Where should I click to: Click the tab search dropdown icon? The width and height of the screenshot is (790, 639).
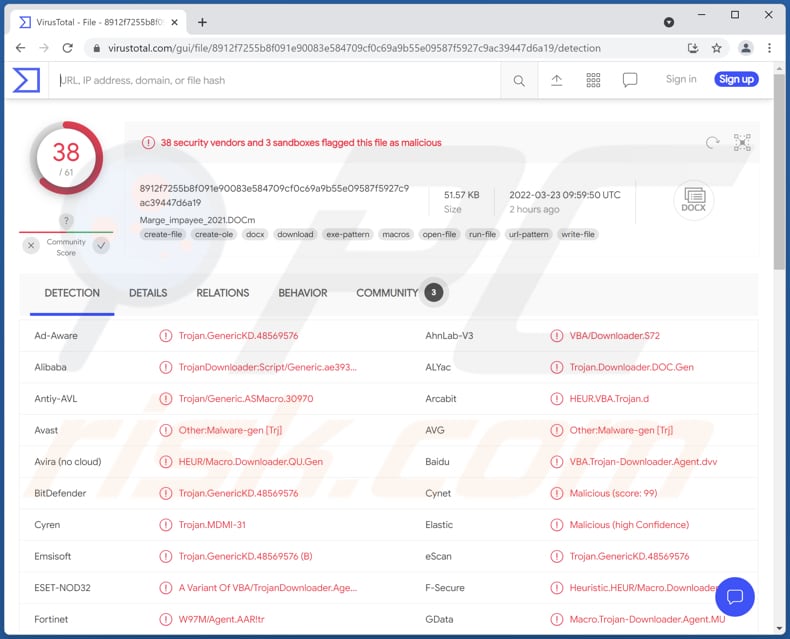(x=669, y=22)
